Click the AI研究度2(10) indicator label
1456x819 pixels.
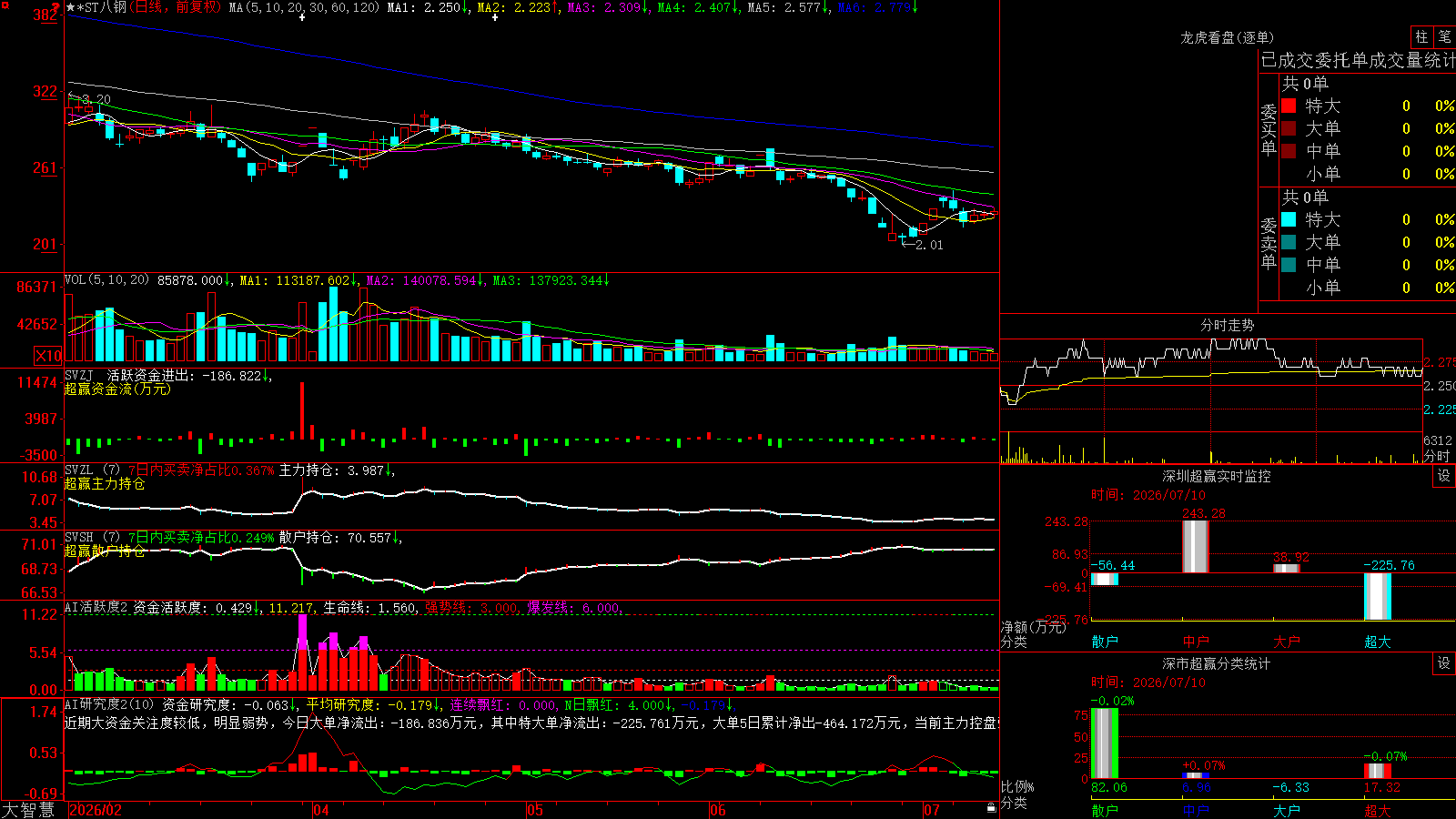pos(109,704)
